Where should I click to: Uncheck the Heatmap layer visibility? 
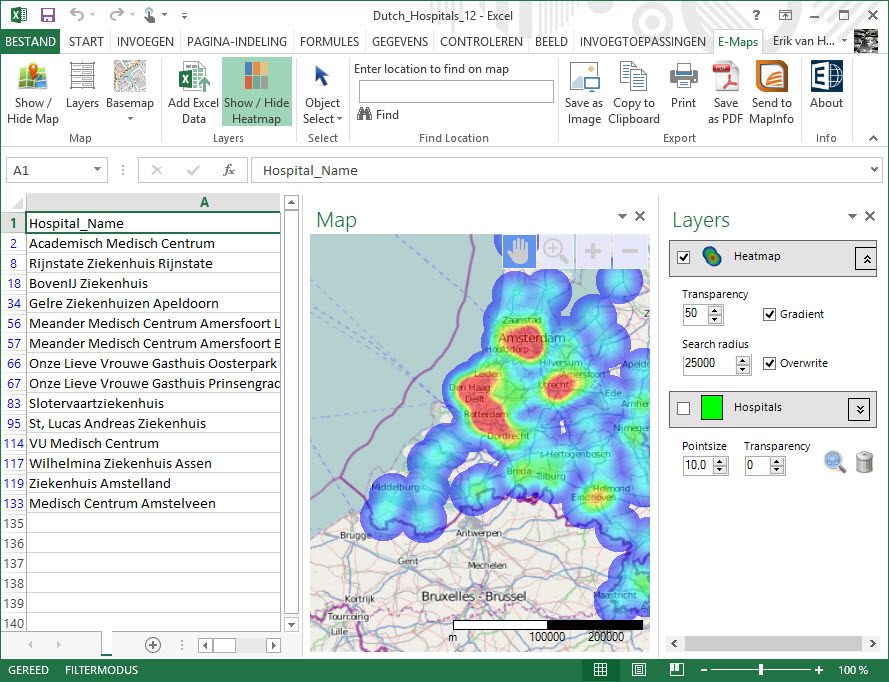click(683, 256)
